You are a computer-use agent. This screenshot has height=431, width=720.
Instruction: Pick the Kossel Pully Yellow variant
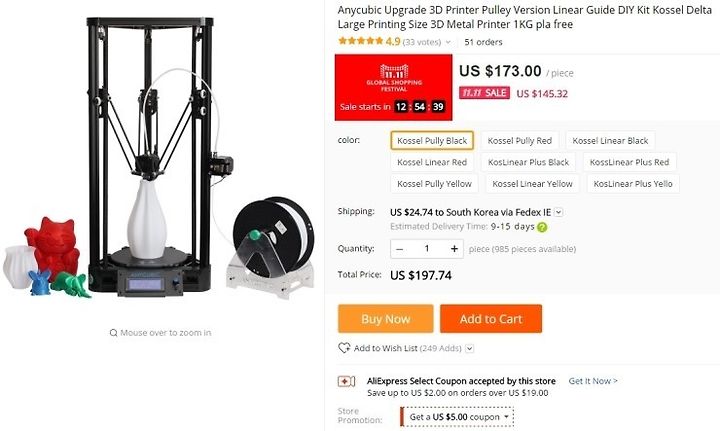coord(434,184)
